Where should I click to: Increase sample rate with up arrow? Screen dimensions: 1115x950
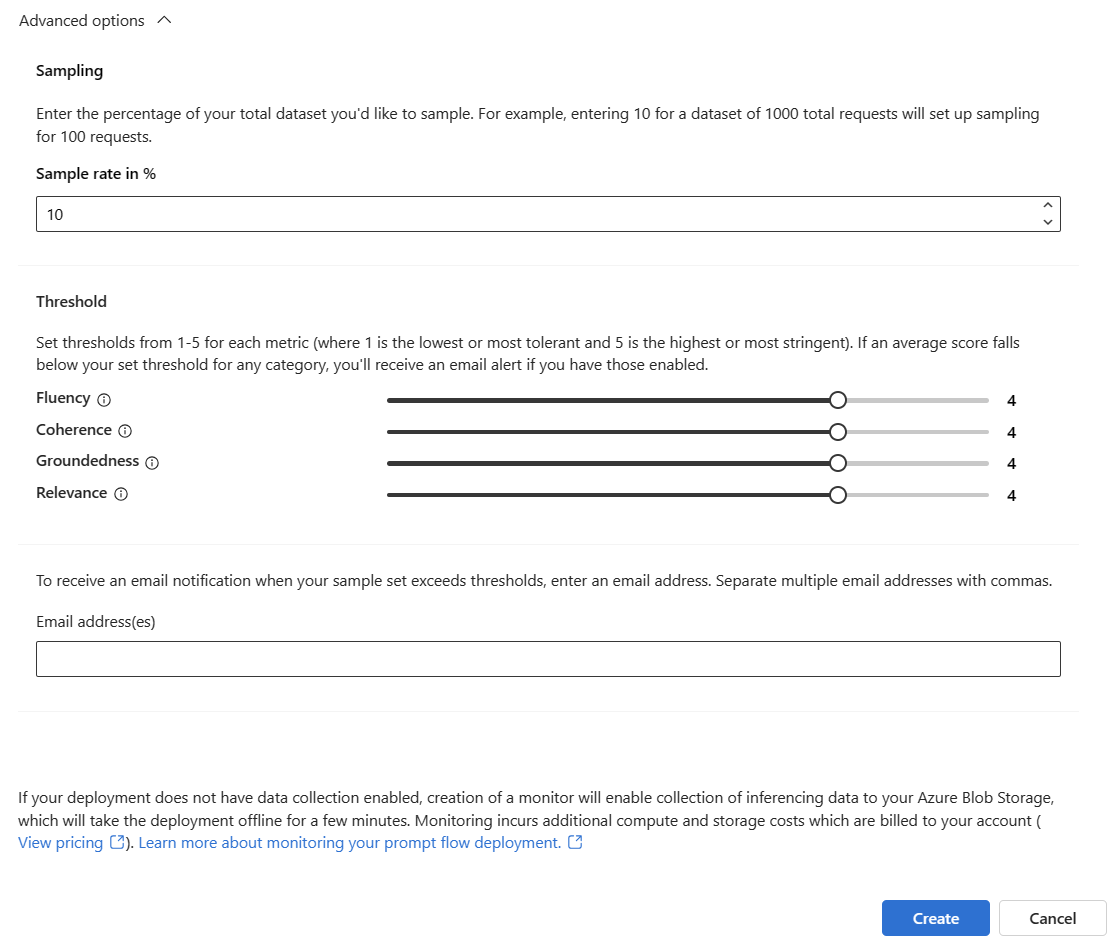click(1047, 206)
